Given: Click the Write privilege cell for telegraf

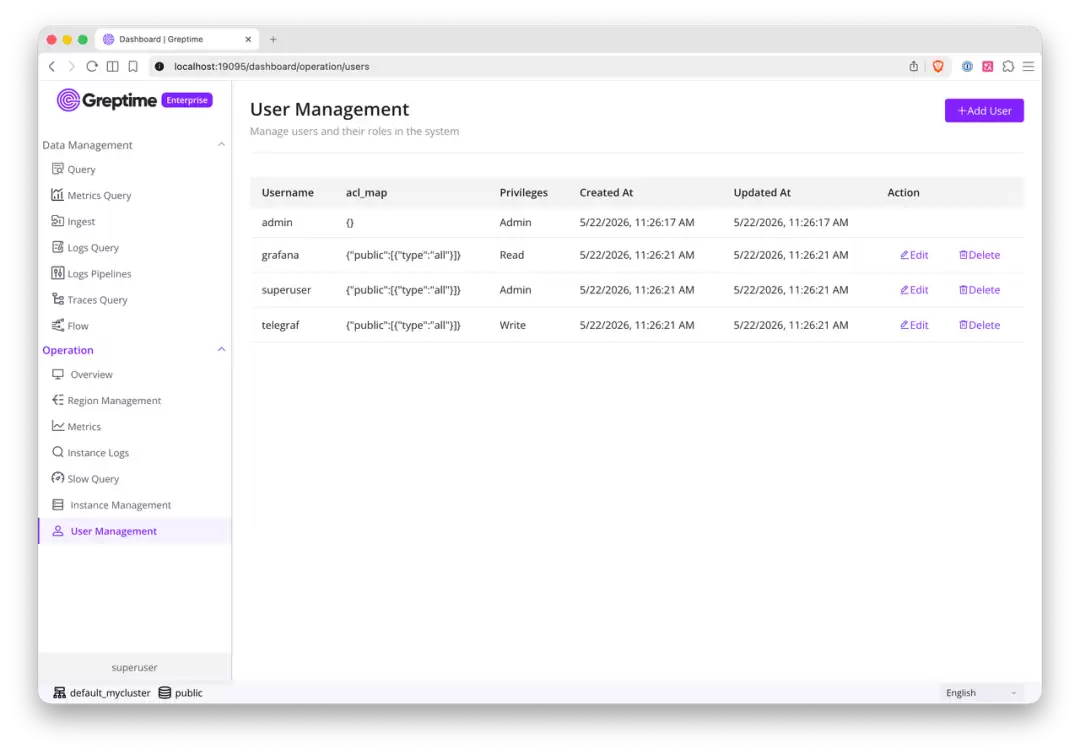Looking at the screenshot, I should click(512, 325).
